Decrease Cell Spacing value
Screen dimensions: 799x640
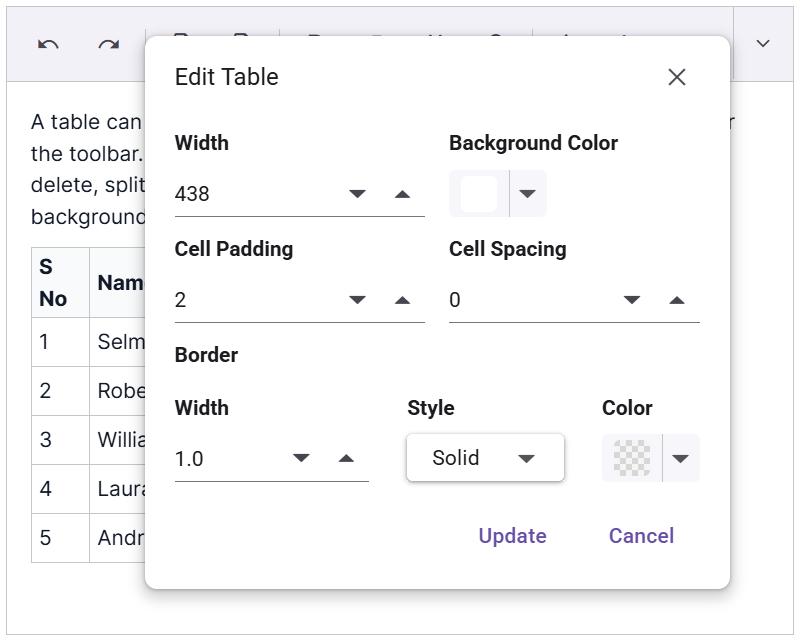point(632,300)
